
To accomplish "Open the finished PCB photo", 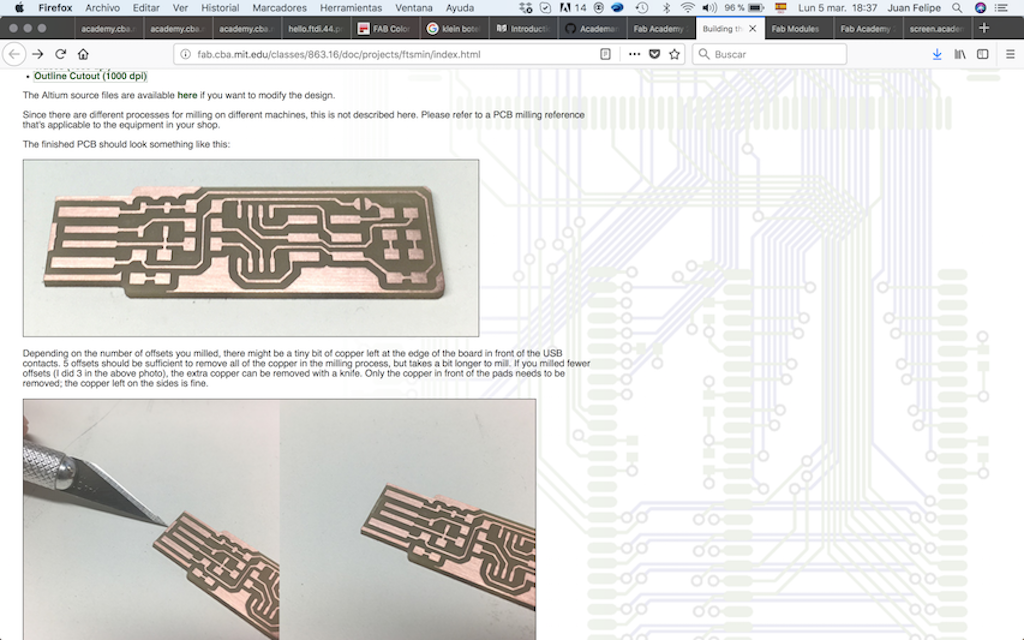I will coord(251,248).
